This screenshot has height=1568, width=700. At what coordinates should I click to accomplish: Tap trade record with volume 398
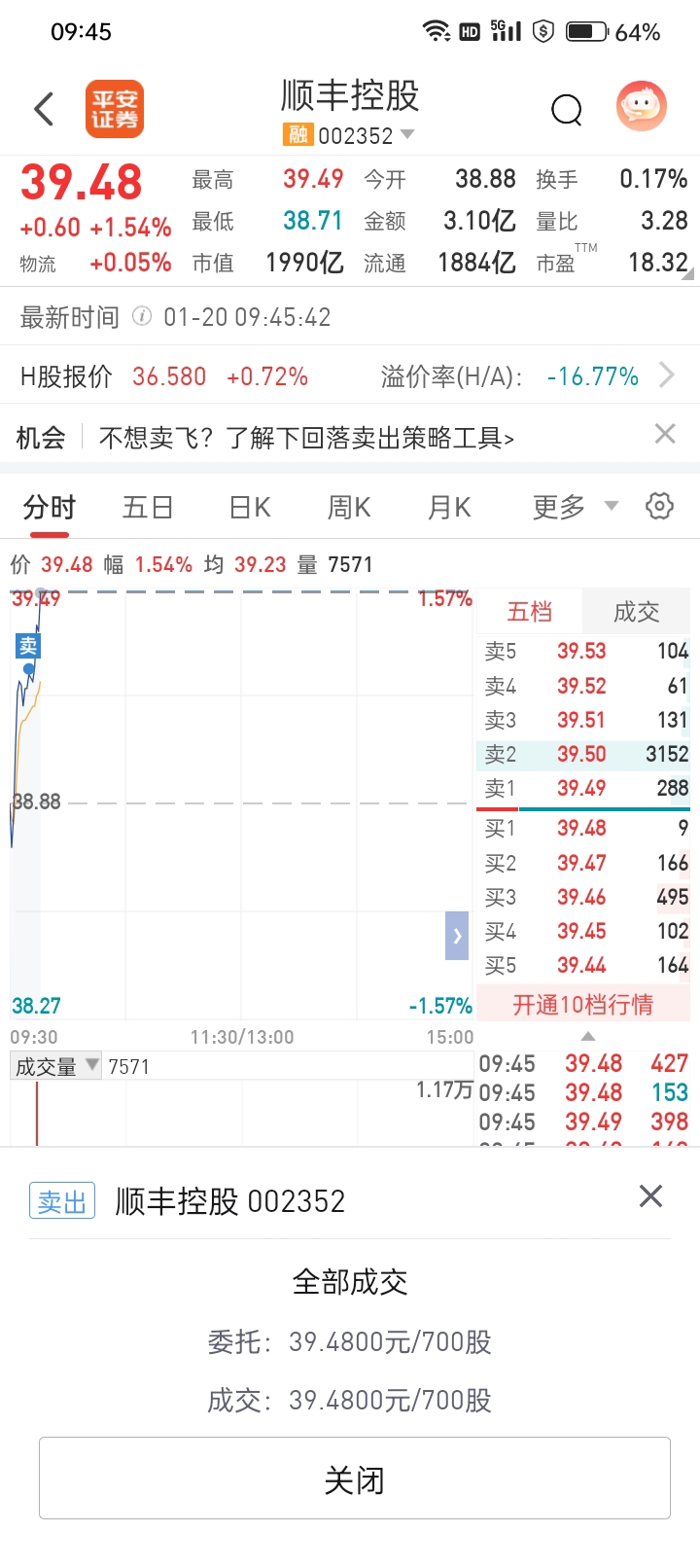[583, 1122]
